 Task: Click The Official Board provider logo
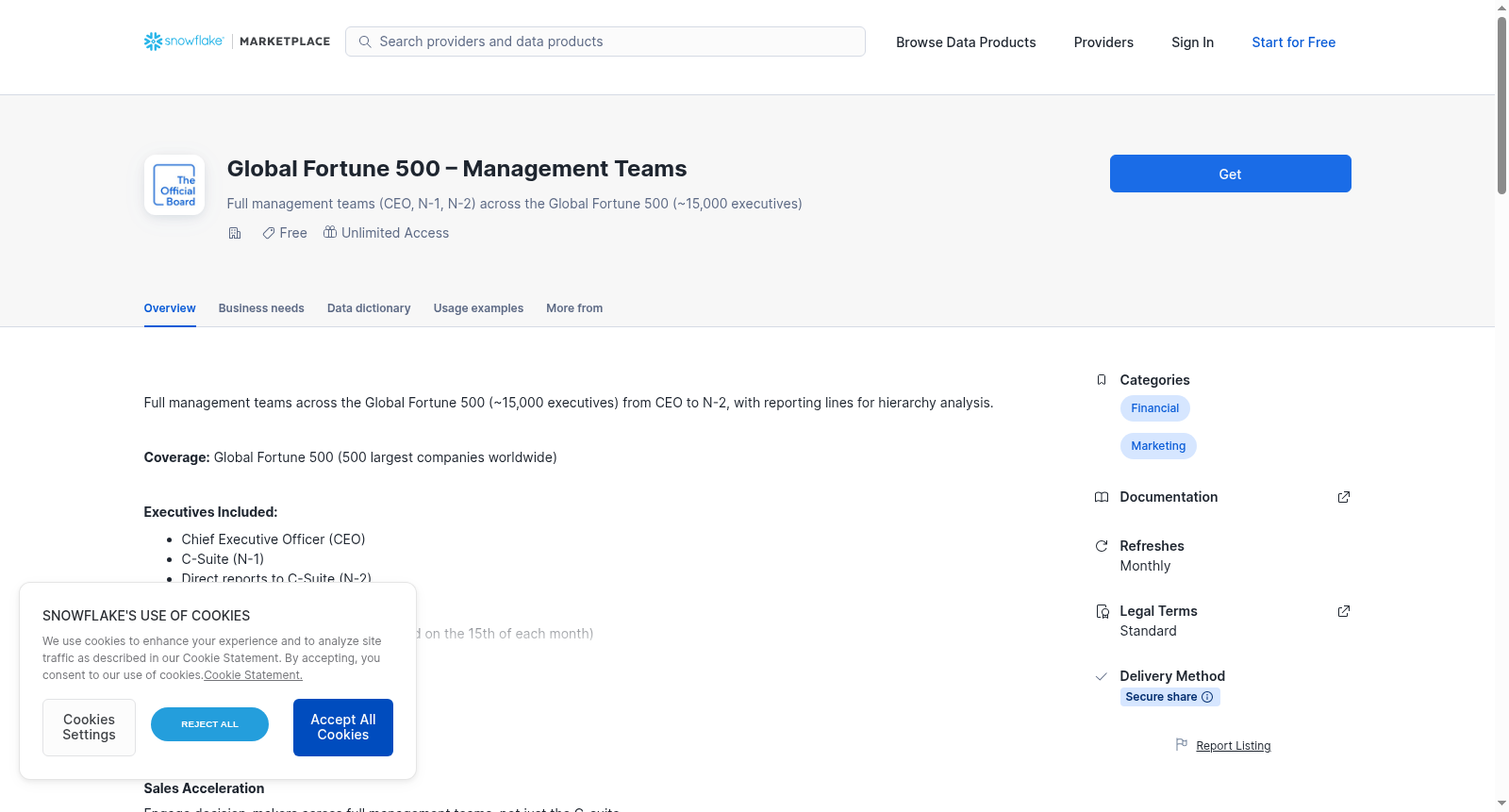tap(174, 185)
